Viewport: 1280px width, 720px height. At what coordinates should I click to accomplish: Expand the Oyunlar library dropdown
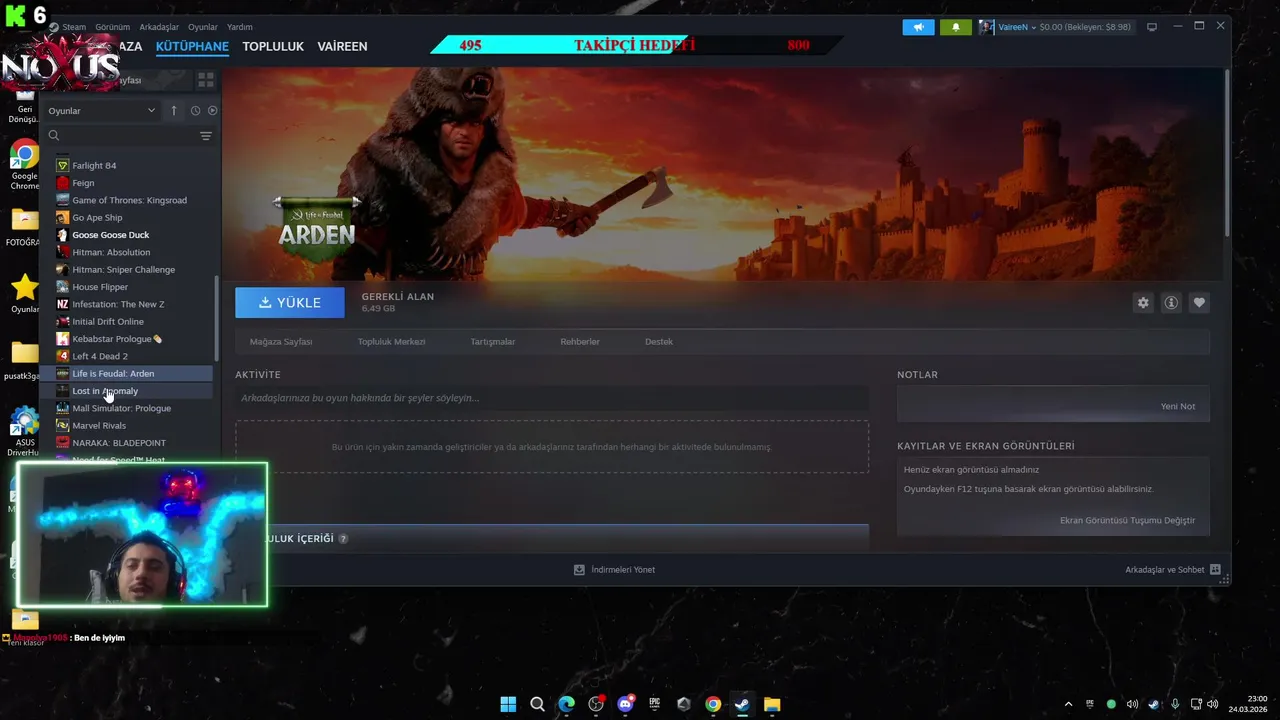point(103,110)
